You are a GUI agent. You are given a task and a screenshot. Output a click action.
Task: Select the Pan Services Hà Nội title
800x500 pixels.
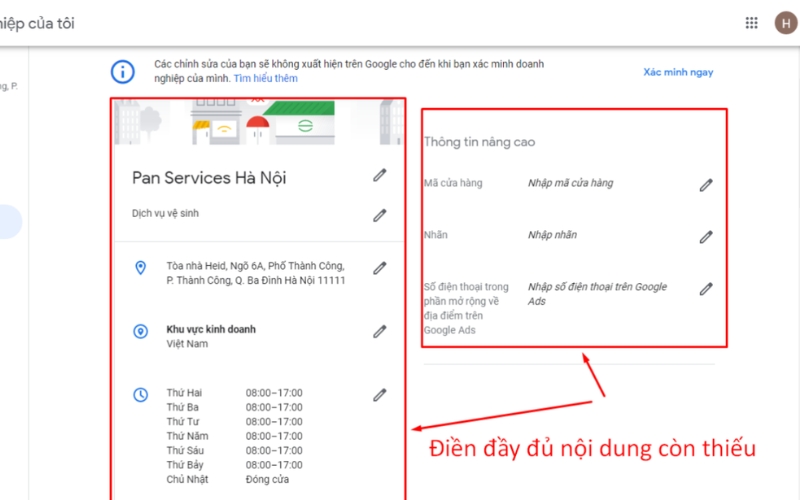[x=209, y=178]
